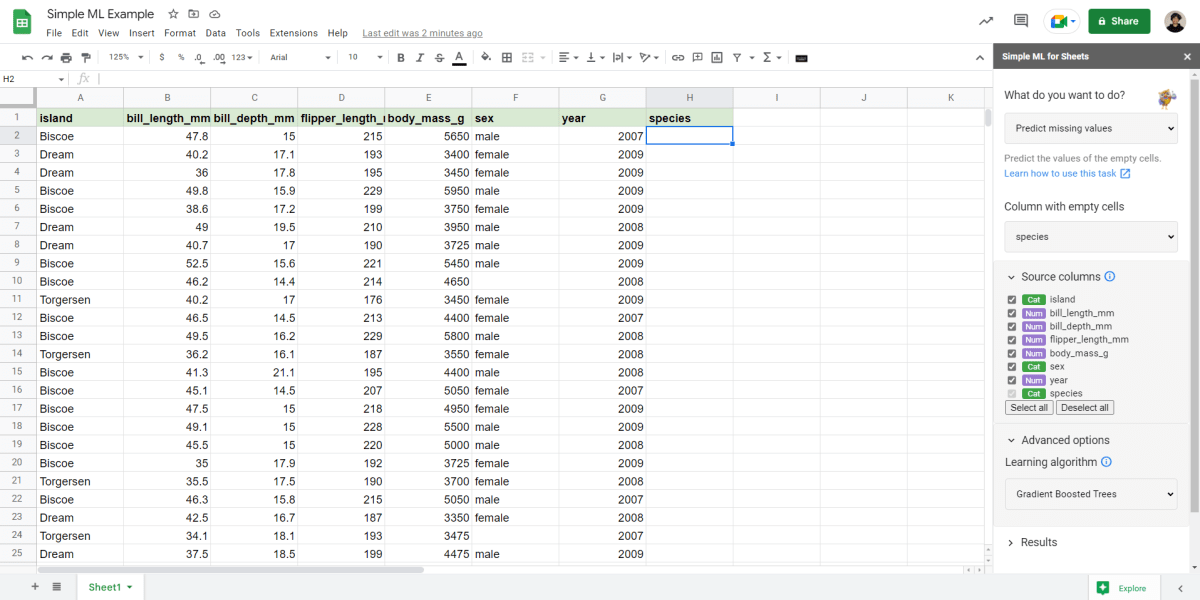
Task: Open the 'What do you want to do' dropdown
Action: [1090, 128]
